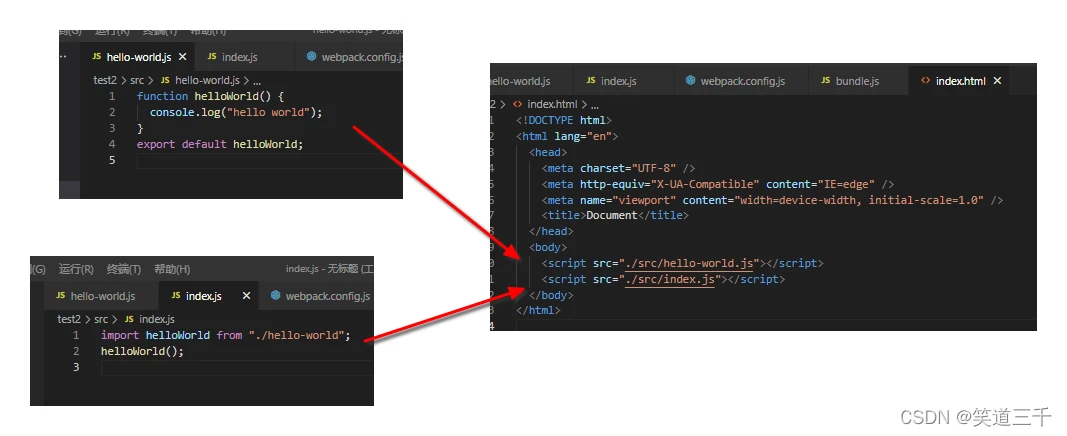Image resolution: width=1067 pixels, height=436 pixels.
Task: Click webpack icon in hello-world.js window tab bar
Action: coord(312,56)
